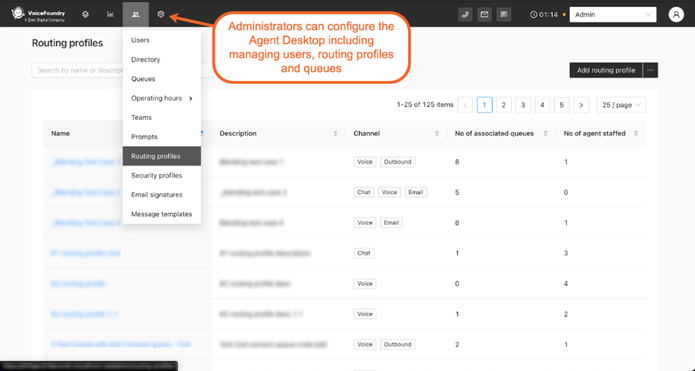This screenshot has width=695, height=371.
Task: Select Security profiles menu item
Action: tap(162, 176)
